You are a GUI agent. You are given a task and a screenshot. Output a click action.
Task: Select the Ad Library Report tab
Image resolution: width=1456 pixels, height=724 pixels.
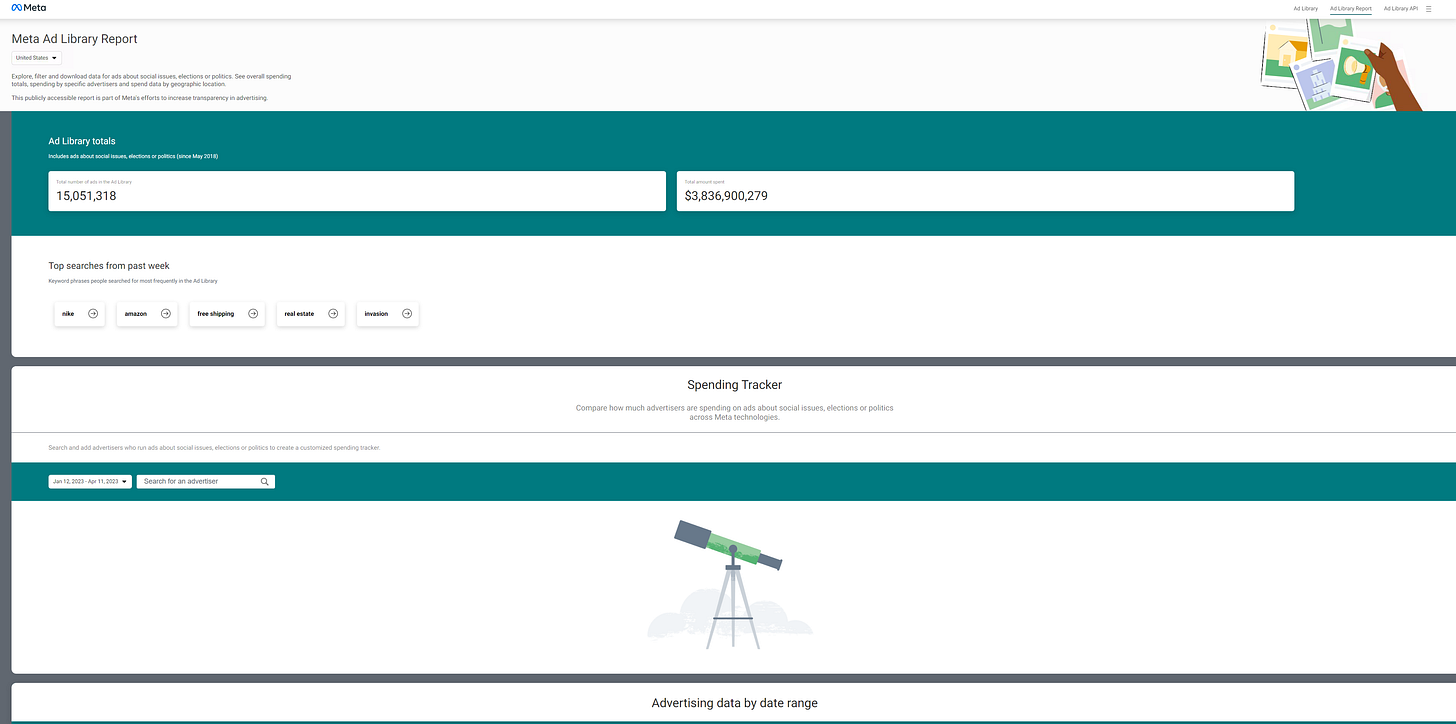[x=1350, y=8]
